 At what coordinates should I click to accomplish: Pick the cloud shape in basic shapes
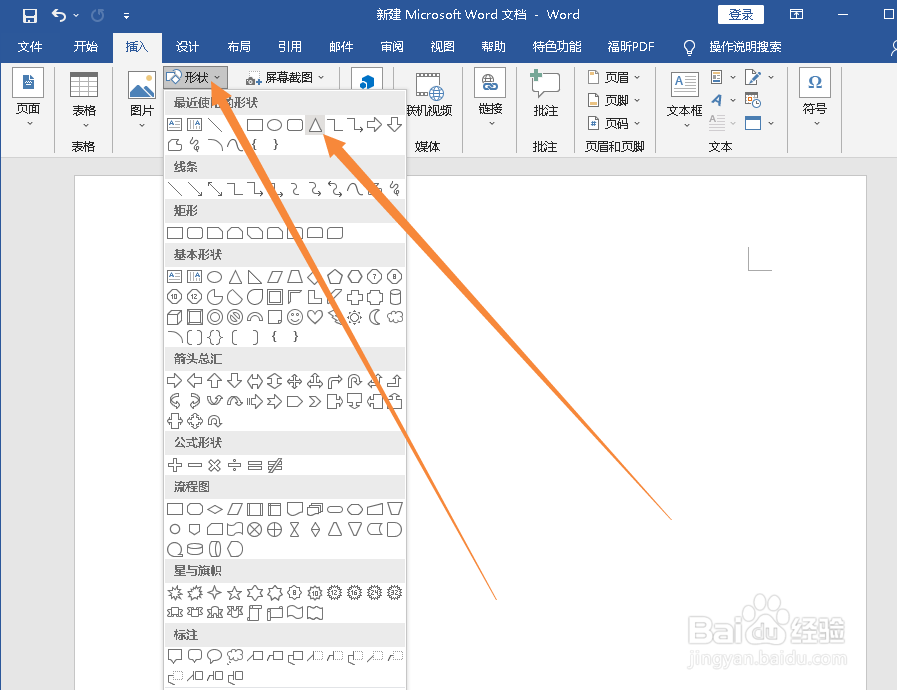coord(395,317)
